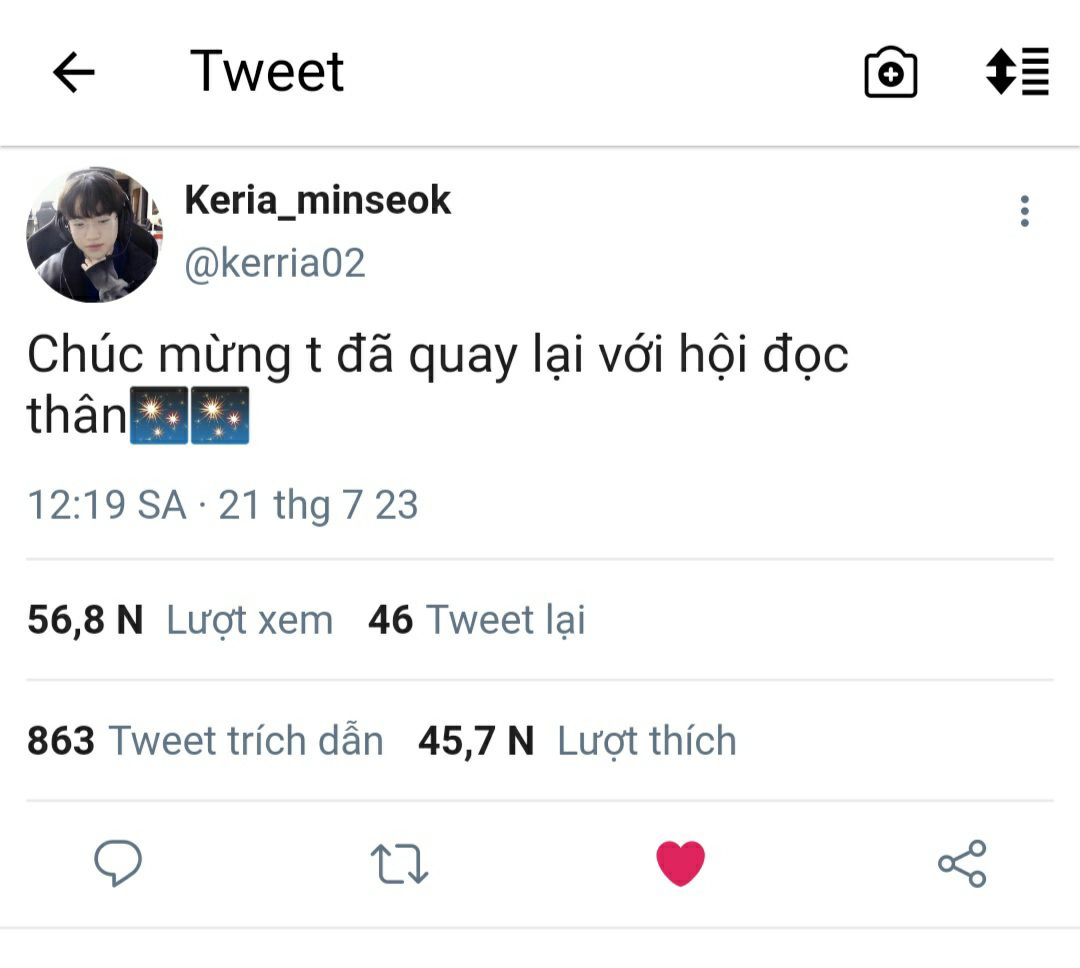Show the 46 Tweet lại list
Screen dimensions: 1080x968
click(x=476, y=620)
